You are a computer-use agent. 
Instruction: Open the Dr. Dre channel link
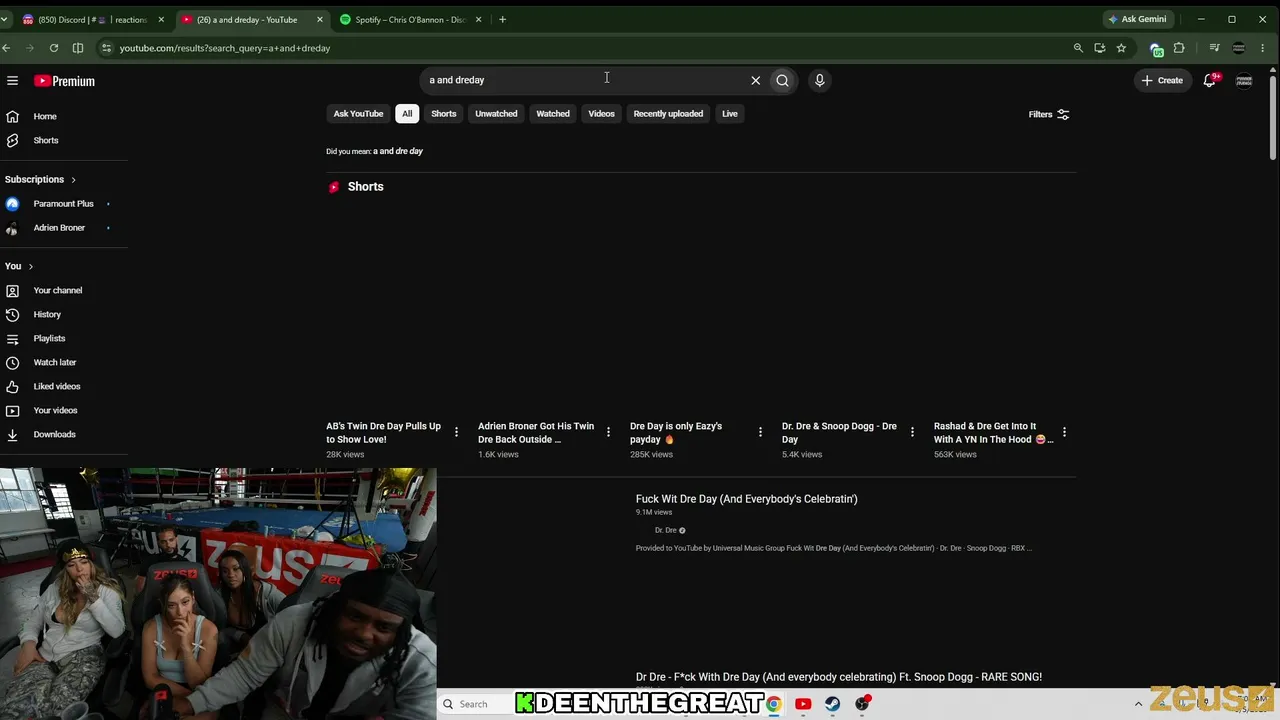tap(665, 530)
